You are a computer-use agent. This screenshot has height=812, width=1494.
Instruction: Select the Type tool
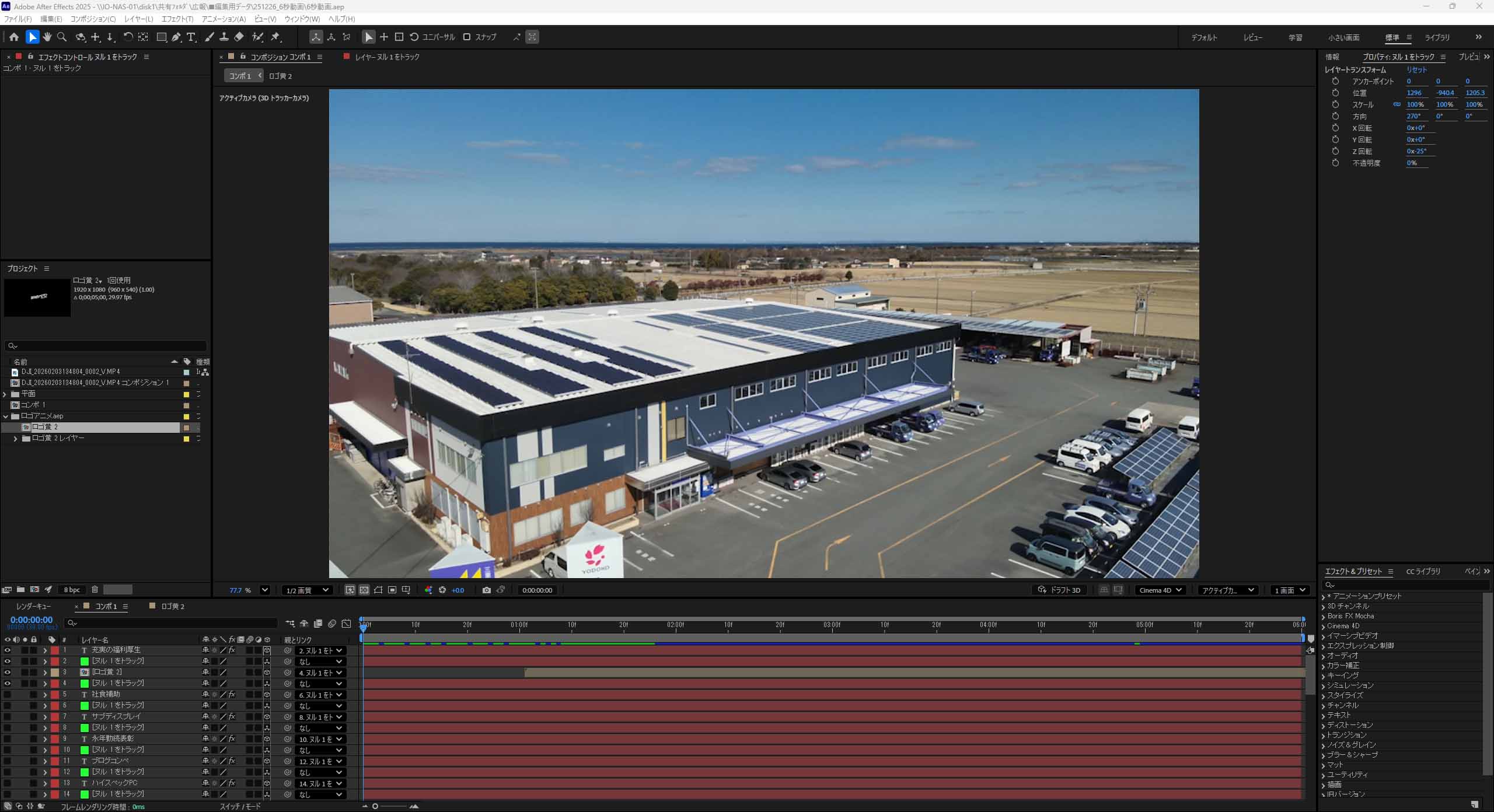tap(191, 37)
